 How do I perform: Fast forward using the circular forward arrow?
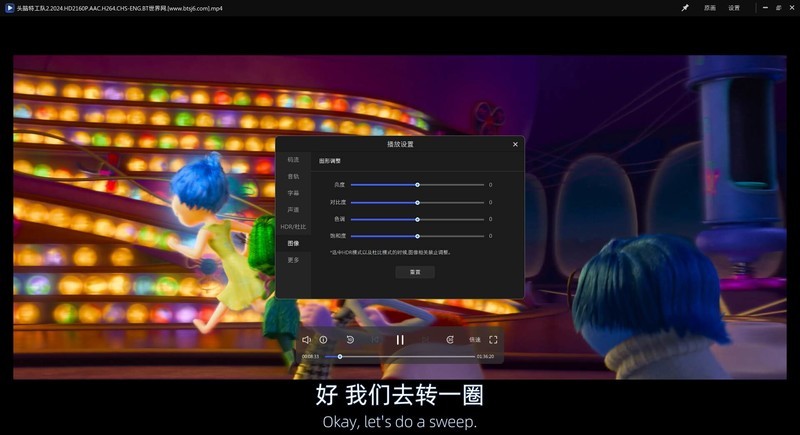[449, 340]
